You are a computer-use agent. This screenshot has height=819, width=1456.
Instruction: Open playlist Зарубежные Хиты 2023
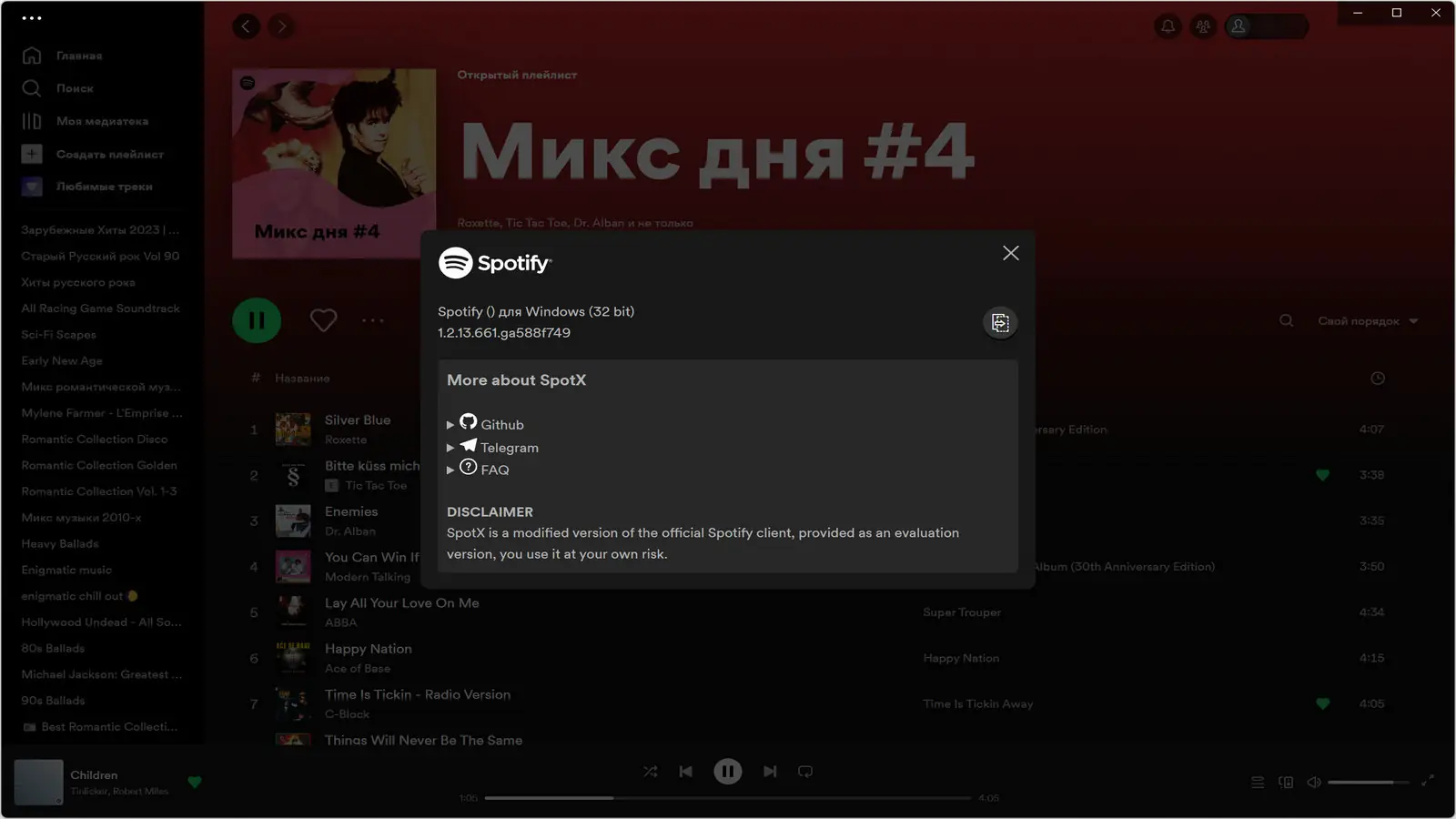click(x=100, y=230)
